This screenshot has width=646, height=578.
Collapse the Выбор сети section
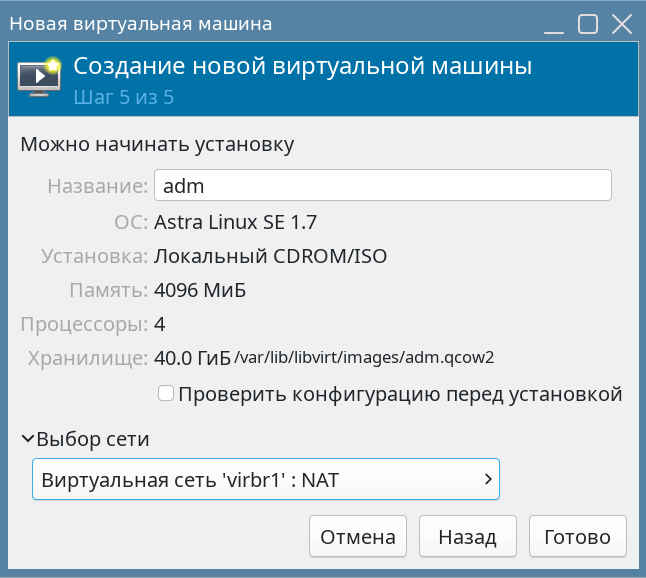coord(28,439)
